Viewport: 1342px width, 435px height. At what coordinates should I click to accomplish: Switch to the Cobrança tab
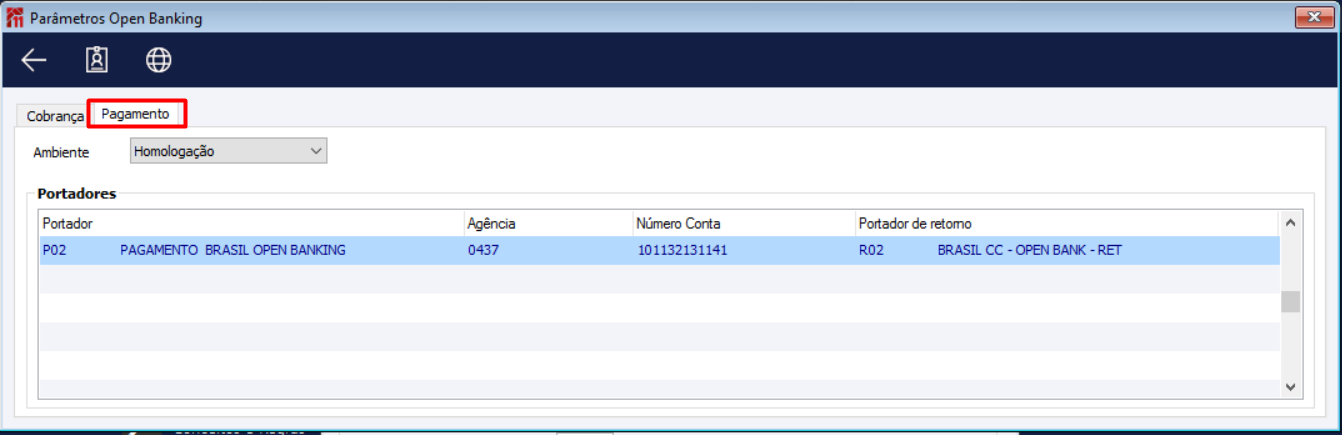[55, 116]
